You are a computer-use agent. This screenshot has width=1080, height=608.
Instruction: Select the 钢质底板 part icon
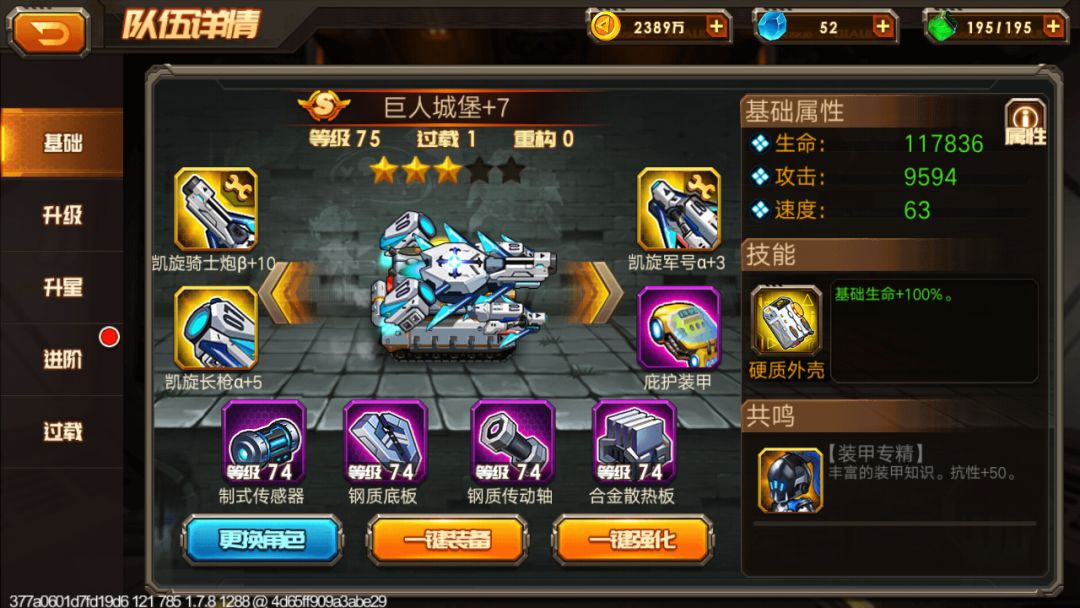pos(385,442)
